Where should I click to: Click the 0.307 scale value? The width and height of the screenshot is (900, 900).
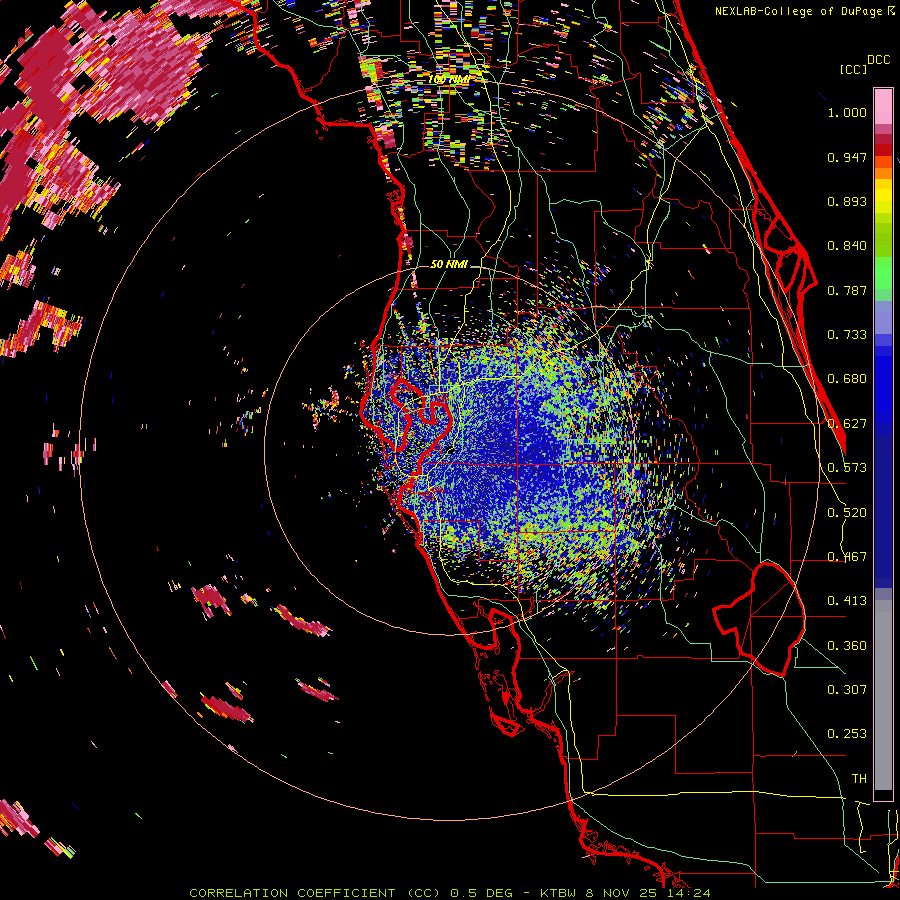847,690
